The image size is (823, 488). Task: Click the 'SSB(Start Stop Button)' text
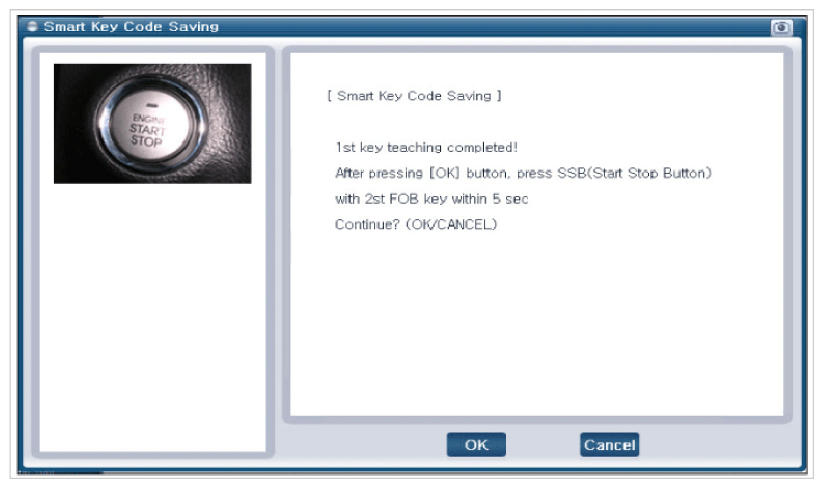[x=646, y=173]
